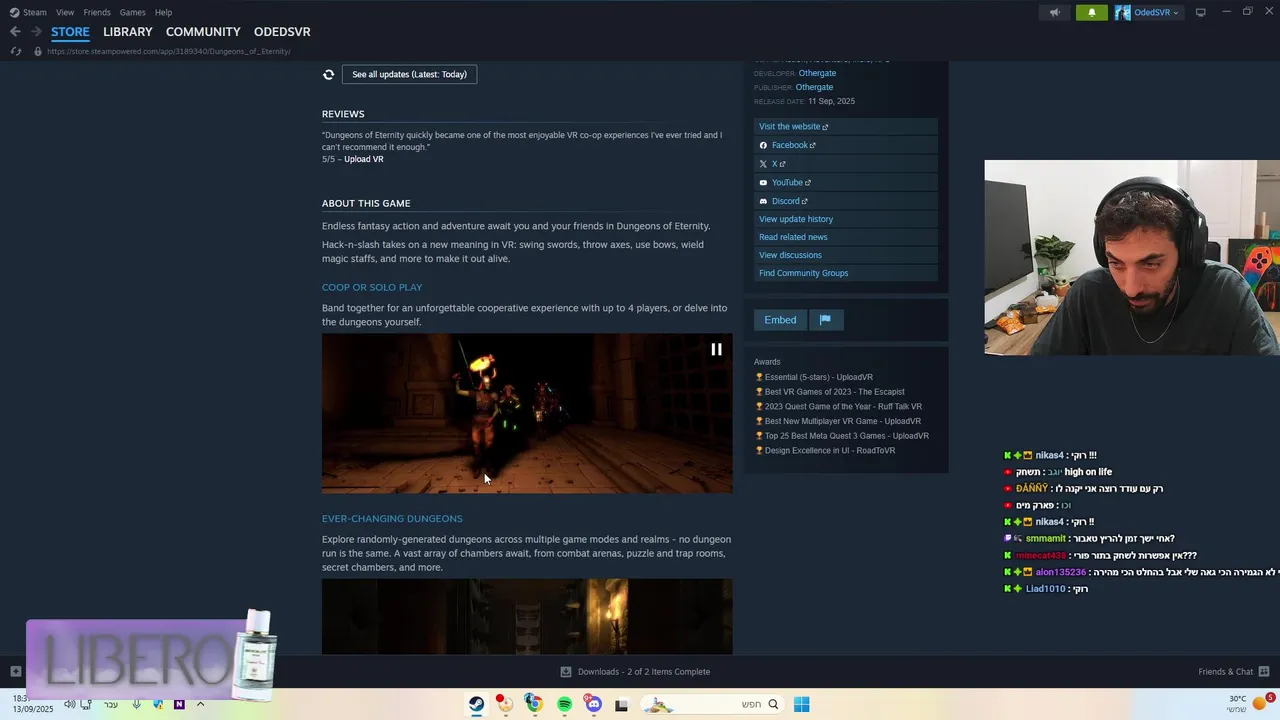Open the X social link
Screen dimensions: 1280x720
[846, 164]
